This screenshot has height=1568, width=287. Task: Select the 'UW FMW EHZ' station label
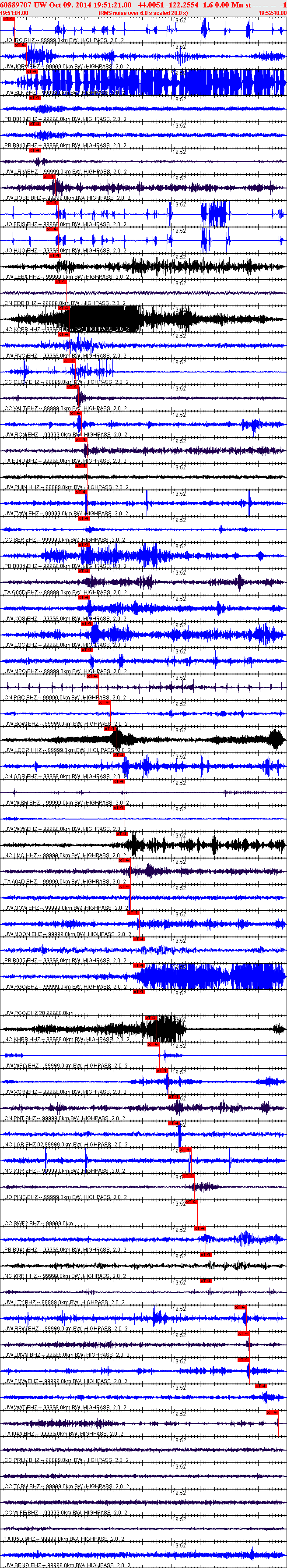coord(22,1380)
